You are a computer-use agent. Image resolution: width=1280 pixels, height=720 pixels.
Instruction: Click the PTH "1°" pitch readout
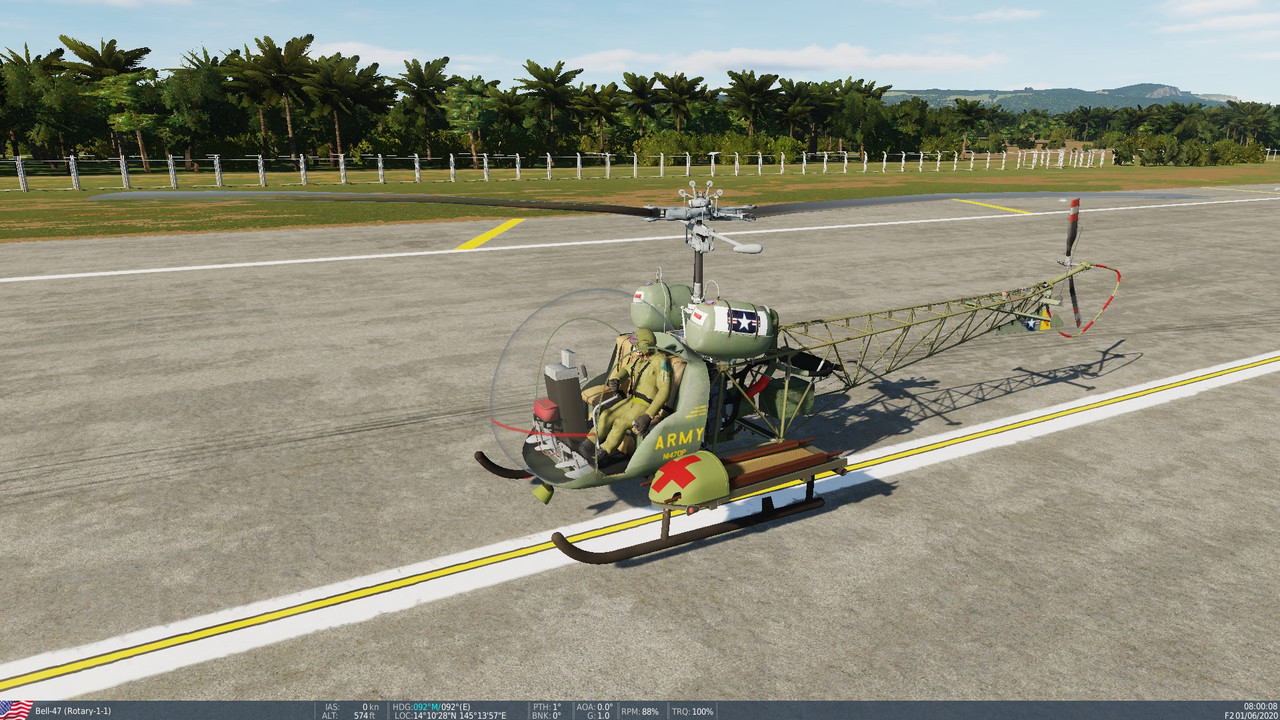tap(557, 707)
